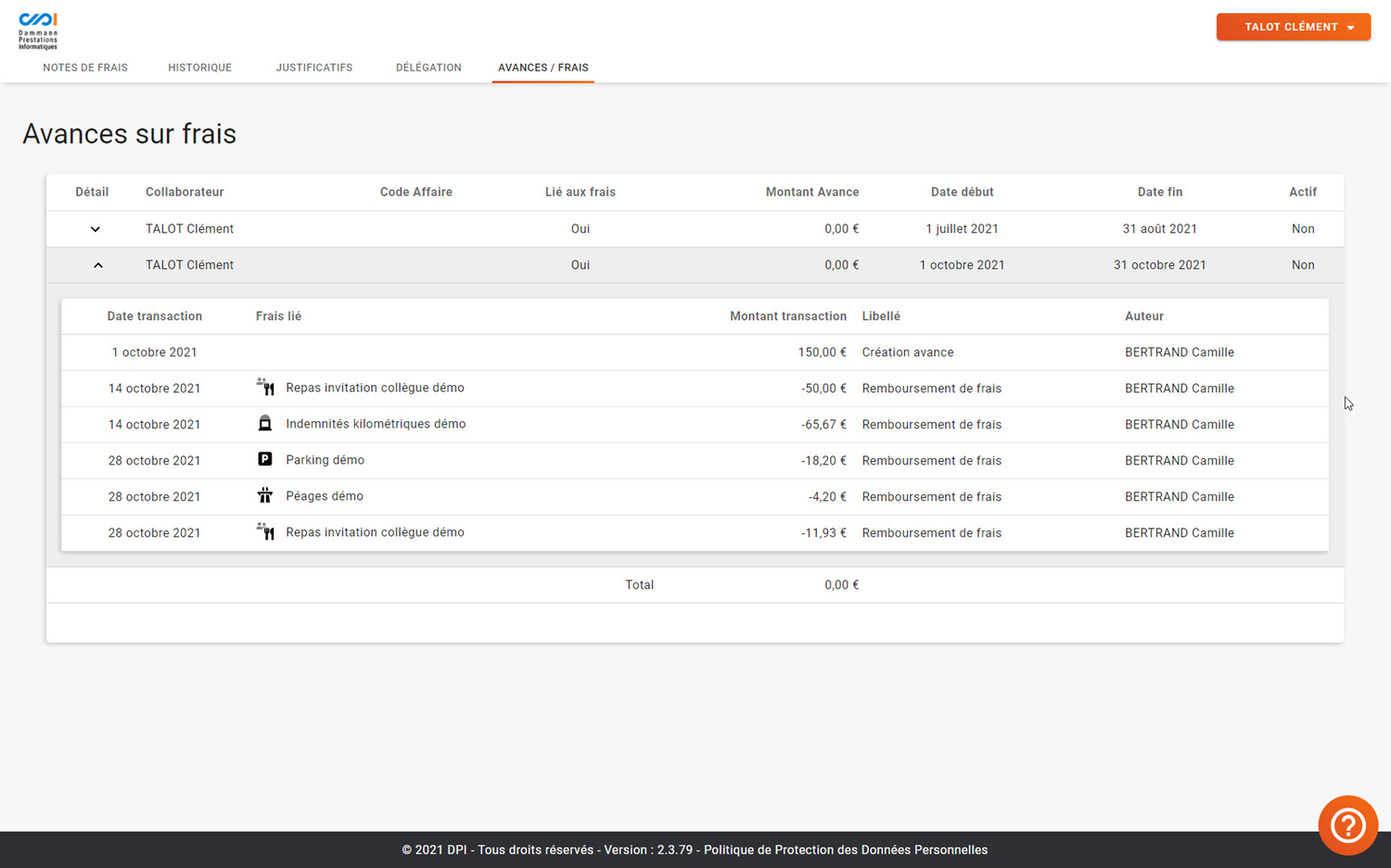The height and width of the screenshot is (868, 1391).
Task: Expand the 1 juillet 2021 advance row
Action: [x=95, y=229]
